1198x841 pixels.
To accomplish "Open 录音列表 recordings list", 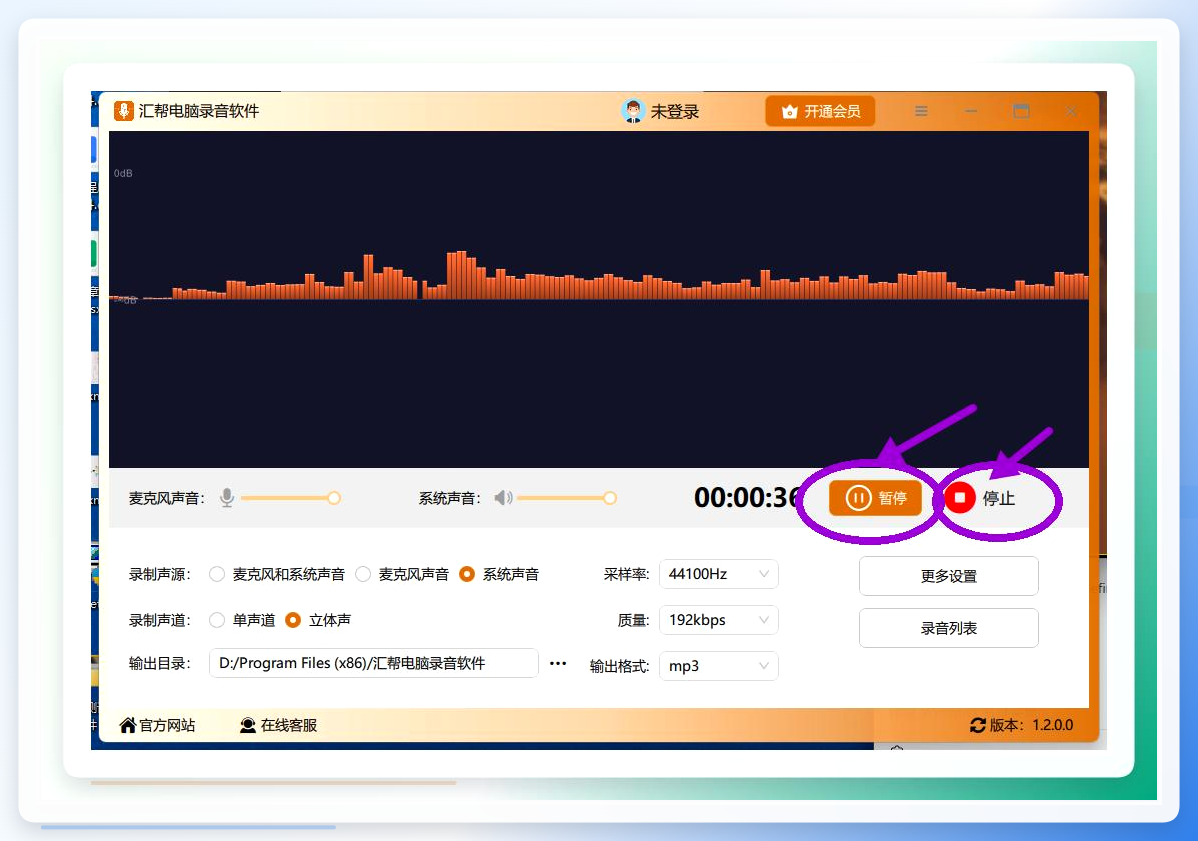I will [x=949, y=628].
